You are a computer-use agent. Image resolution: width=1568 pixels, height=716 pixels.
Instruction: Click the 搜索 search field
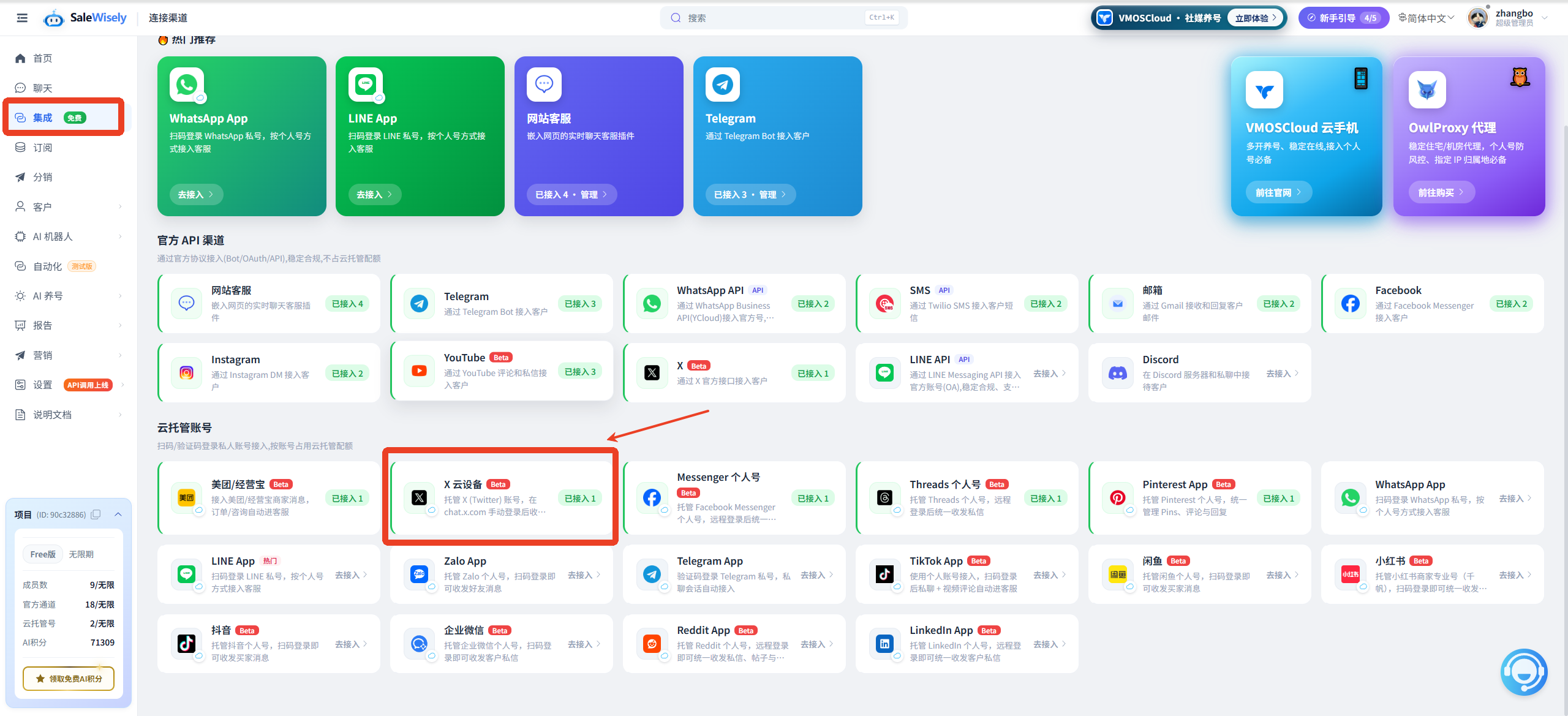pyautogui.click(x=783, y=18)
